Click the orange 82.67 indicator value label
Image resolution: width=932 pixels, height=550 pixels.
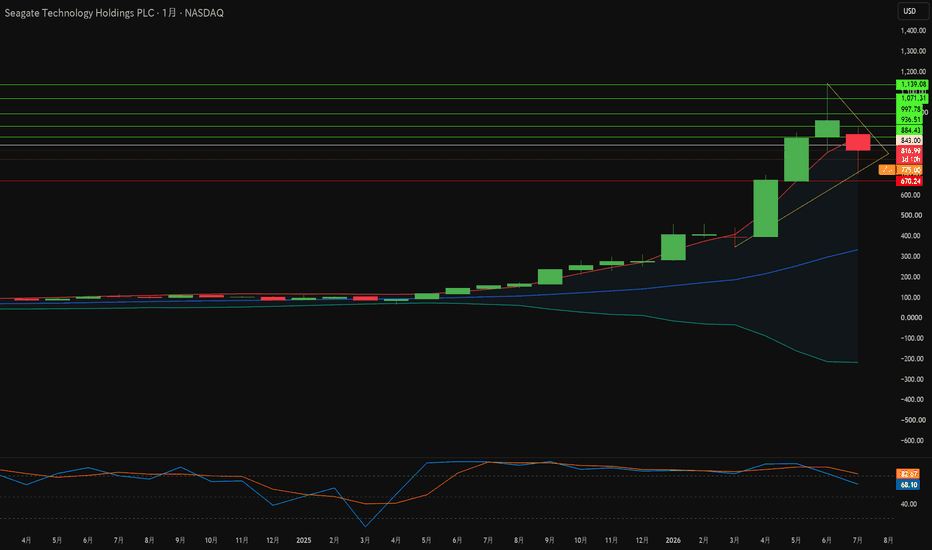pos(908,474)
